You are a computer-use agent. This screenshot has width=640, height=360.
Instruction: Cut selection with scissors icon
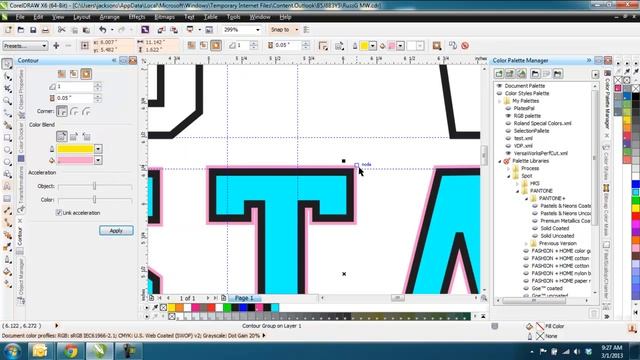point(62,30)
